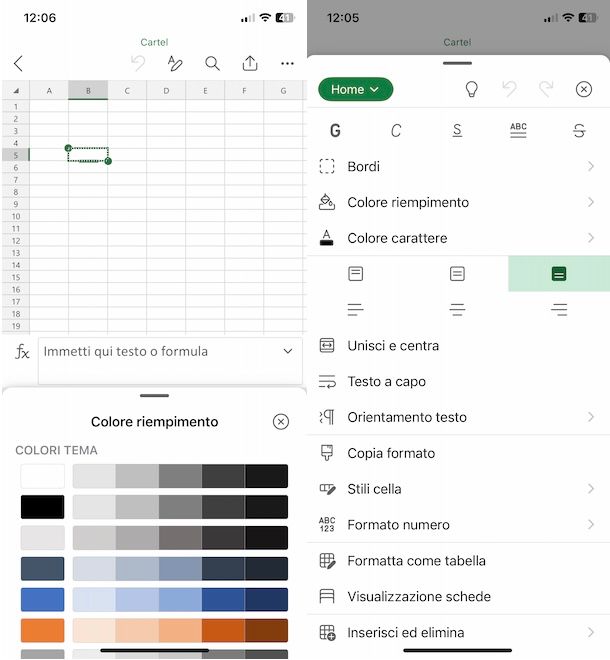Toggle bold G formatting
The image size is (610, 660).
tap(335, 131)
